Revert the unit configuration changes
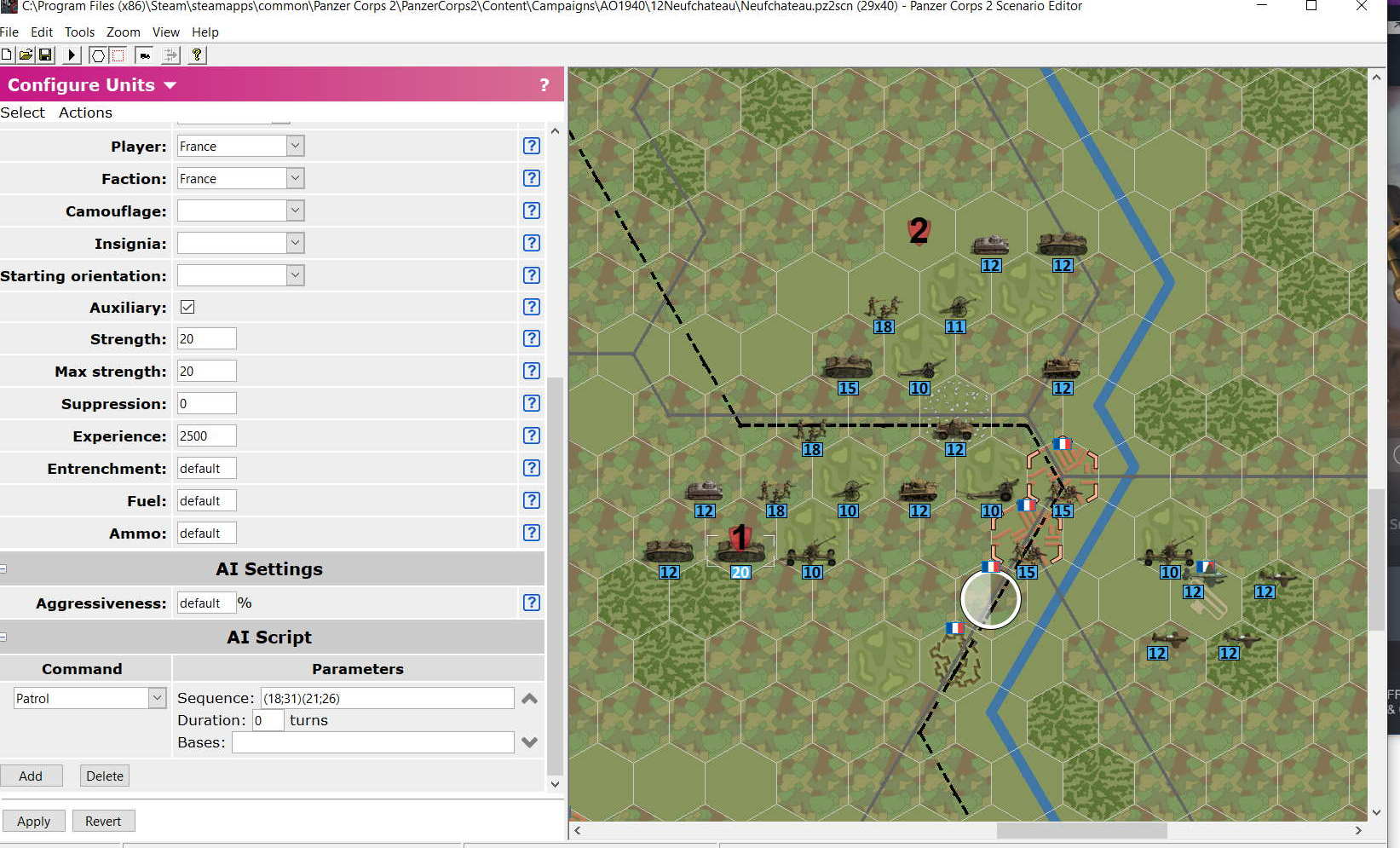Image resolution: width=1400 pixels, height=848 pixels. (103, 821)
